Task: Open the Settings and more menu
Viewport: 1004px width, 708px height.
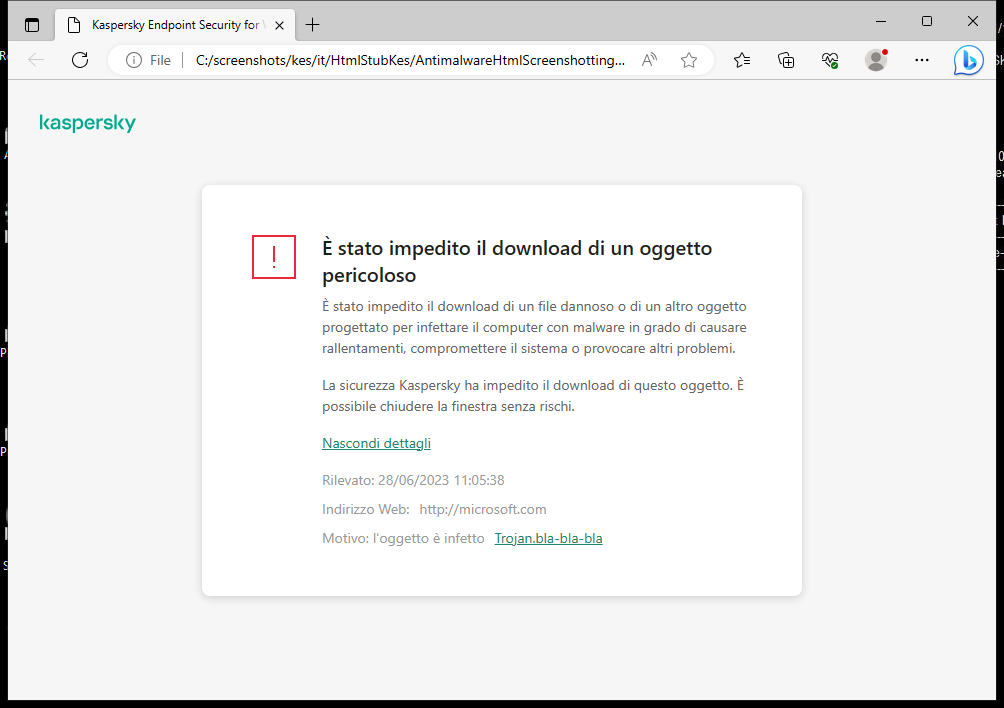Action: tap(921, 60)
